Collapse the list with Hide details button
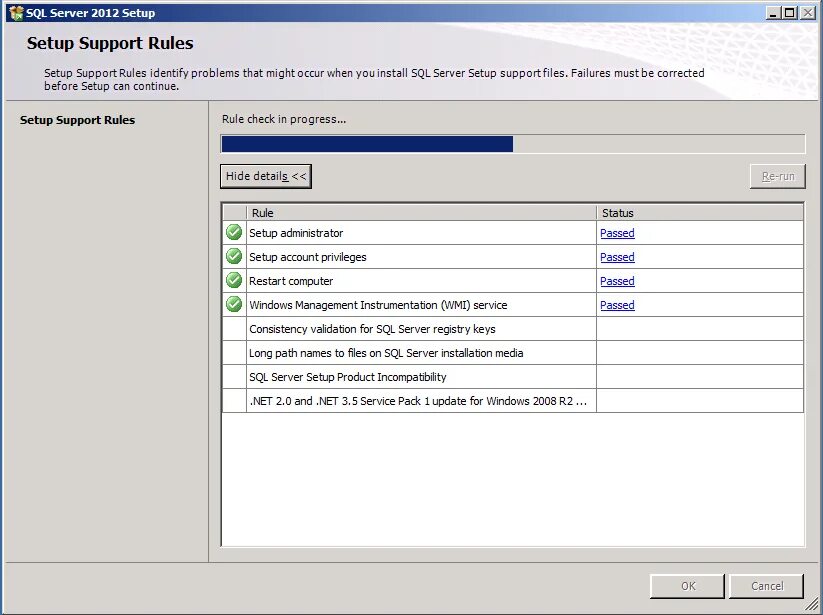 coord(266,176)
